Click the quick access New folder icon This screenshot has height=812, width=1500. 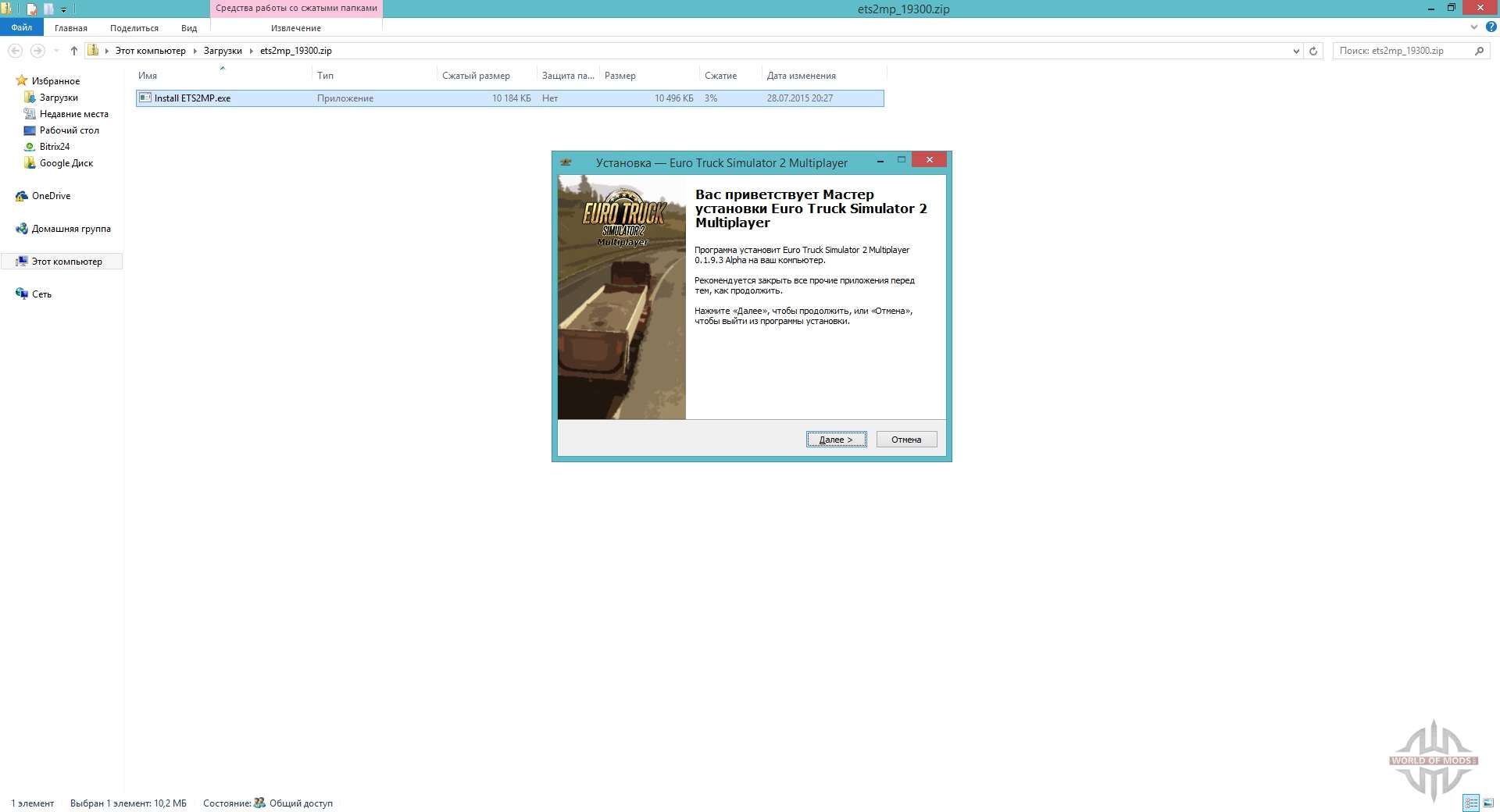point(48,9)
